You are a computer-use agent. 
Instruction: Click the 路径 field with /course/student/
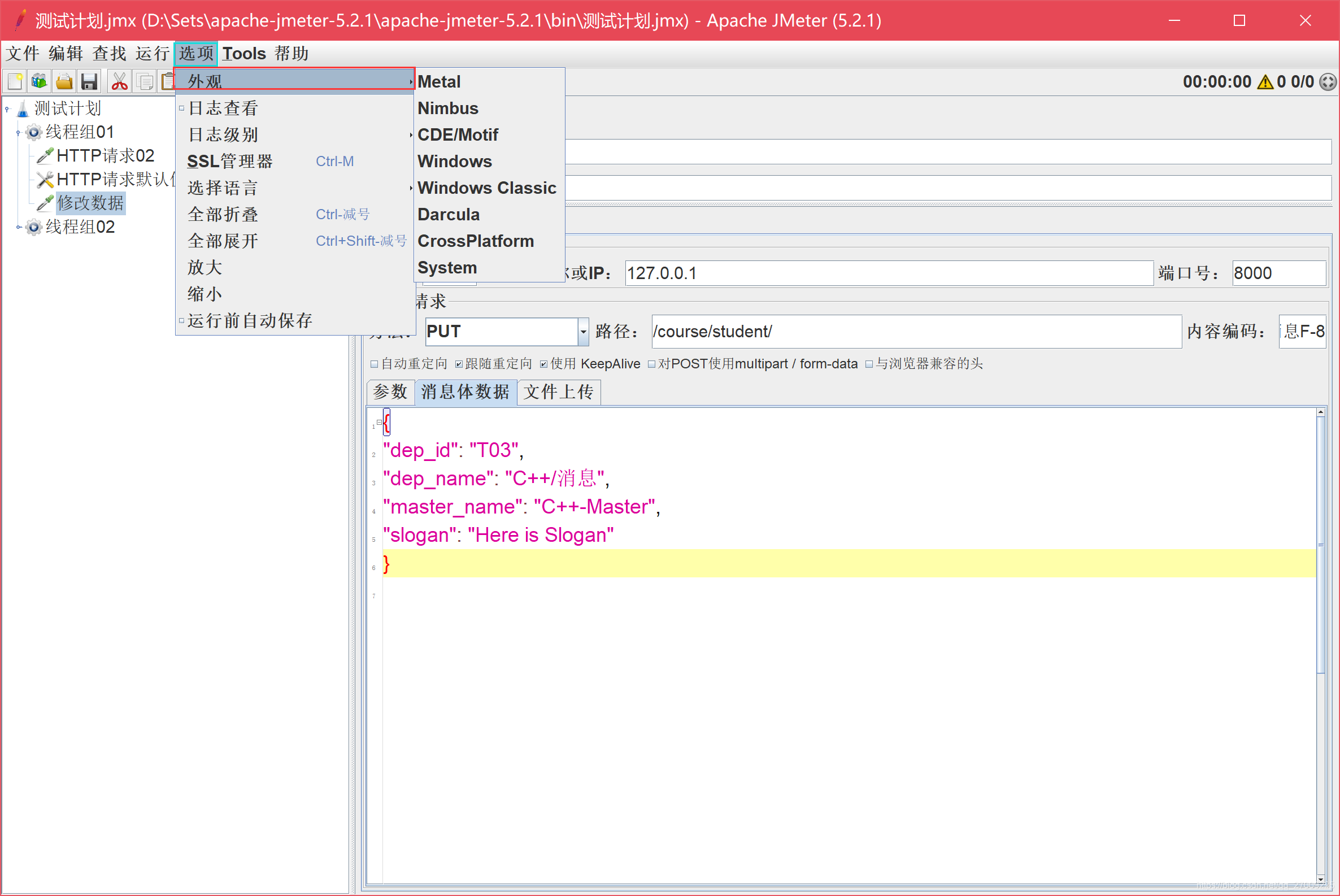pos(916,332)
